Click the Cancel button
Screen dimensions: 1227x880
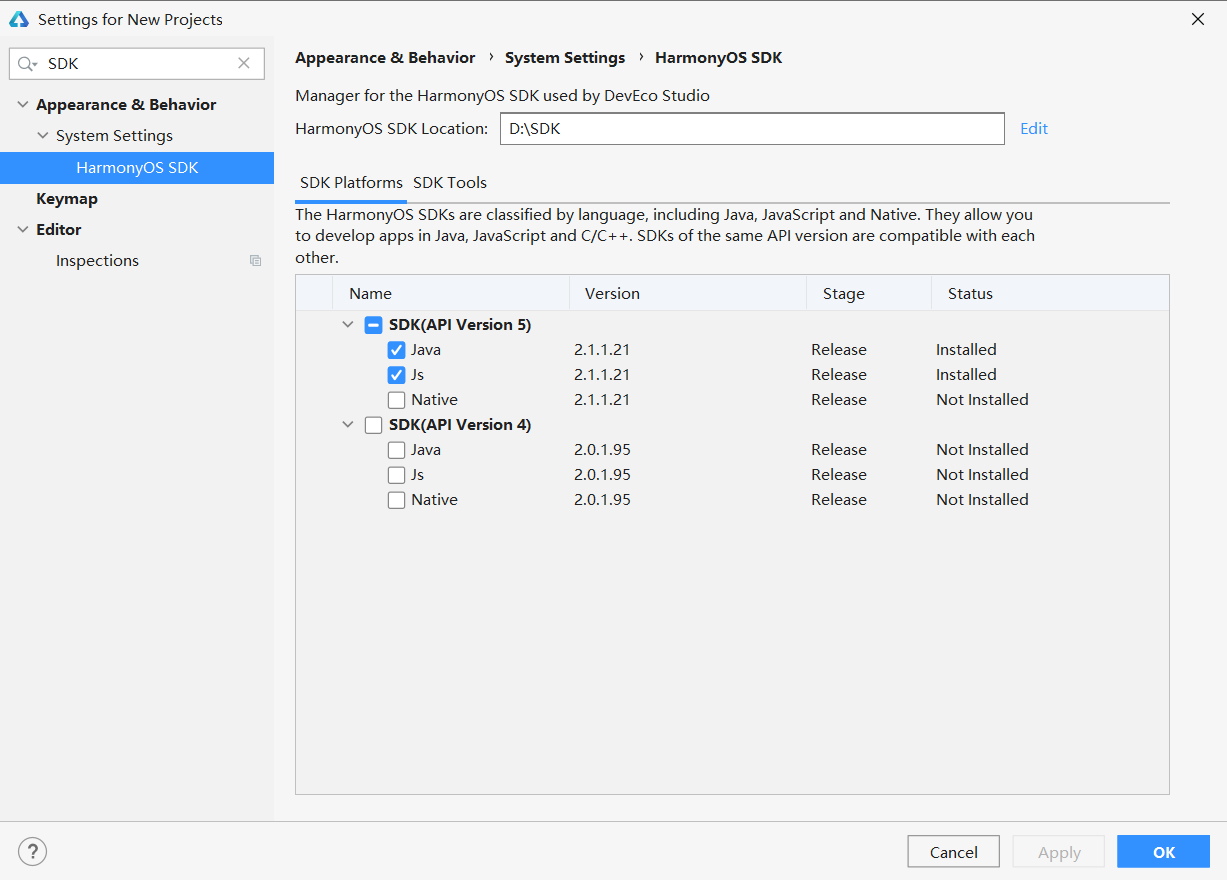(954, 852)
